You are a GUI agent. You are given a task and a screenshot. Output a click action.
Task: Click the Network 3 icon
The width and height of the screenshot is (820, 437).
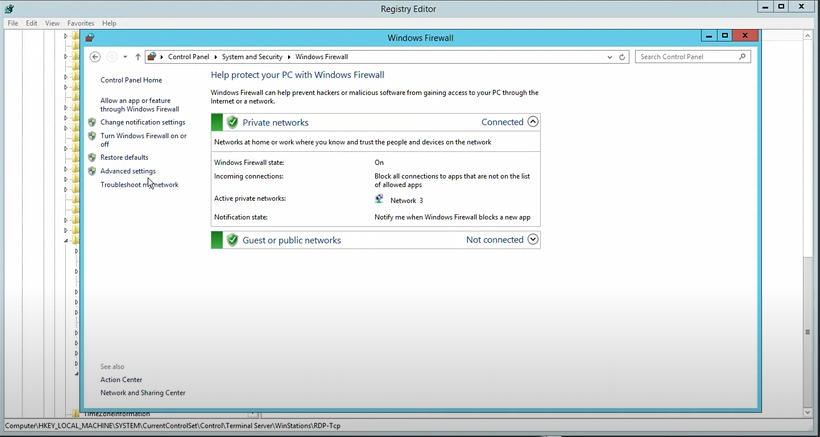pyautogui.click(x=380, y=200)
